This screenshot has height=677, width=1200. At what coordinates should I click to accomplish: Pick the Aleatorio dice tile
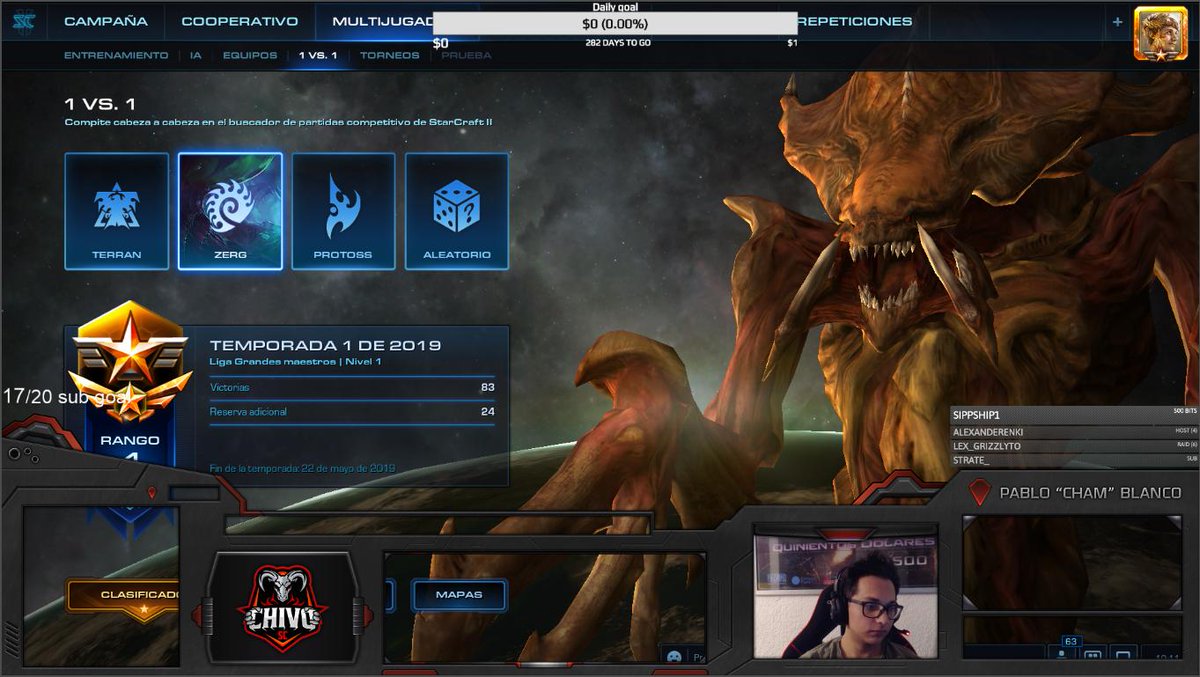coord(457,211)
